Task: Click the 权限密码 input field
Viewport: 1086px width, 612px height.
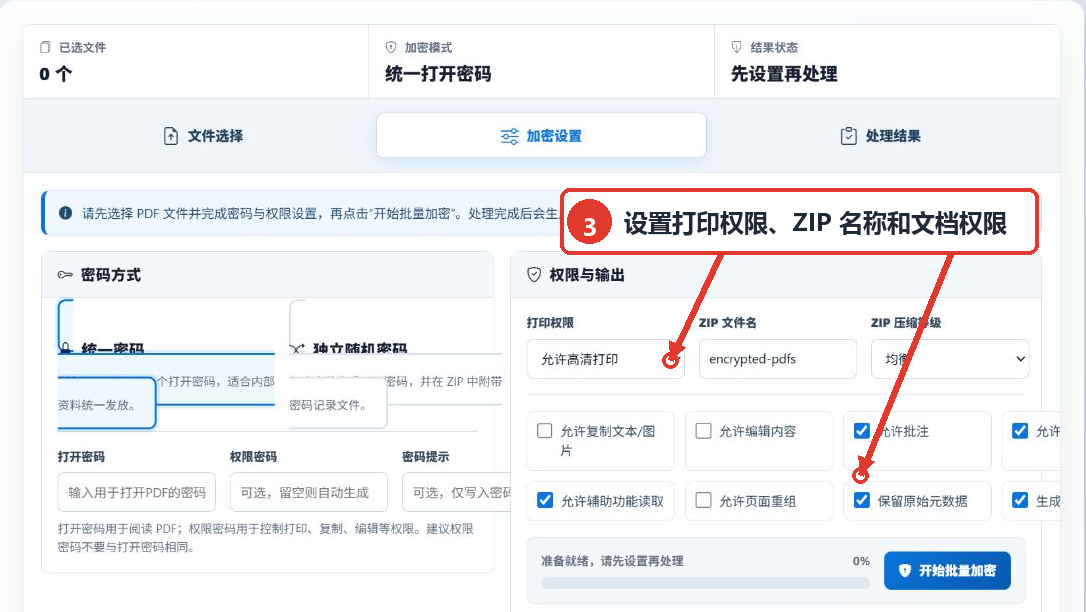Action: (x=309, y=492)
